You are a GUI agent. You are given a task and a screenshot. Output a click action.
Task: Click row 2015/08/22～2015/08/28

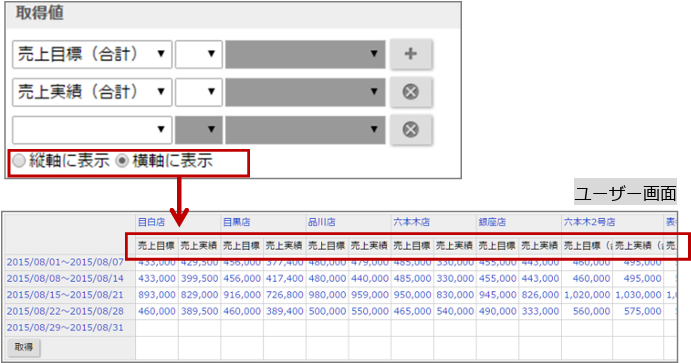click(x=65, y=311)
